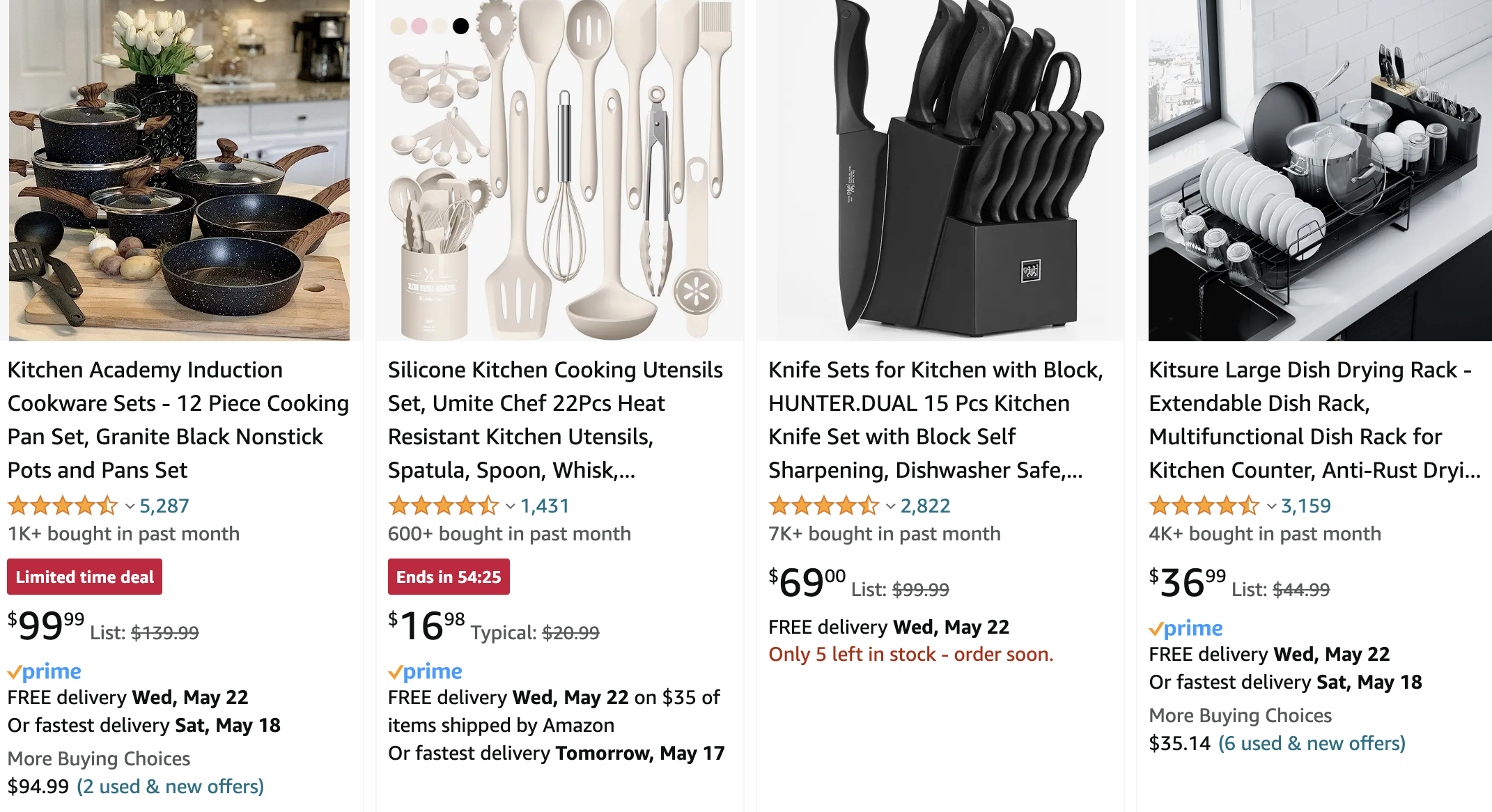Click the Prime logo under the $16.98 utensils price
Image resolution: width=1492 pixels, height=812 pixels.
point(425,671)
